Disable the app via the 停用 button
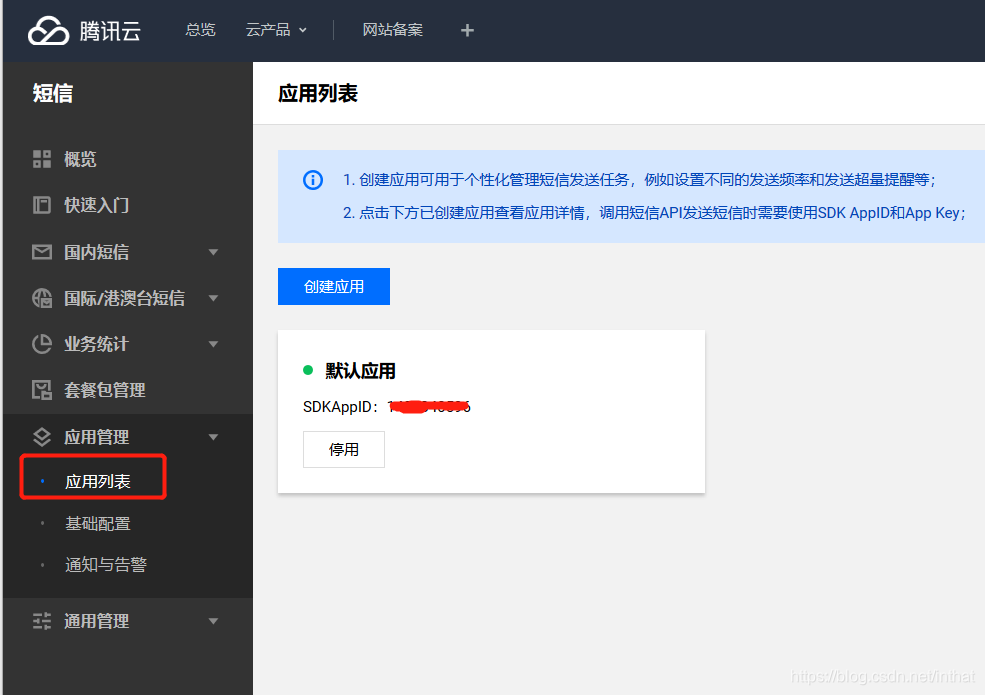The height and width of the screenshot is (695, 985). pyautogui.click(x=343, y=449)
